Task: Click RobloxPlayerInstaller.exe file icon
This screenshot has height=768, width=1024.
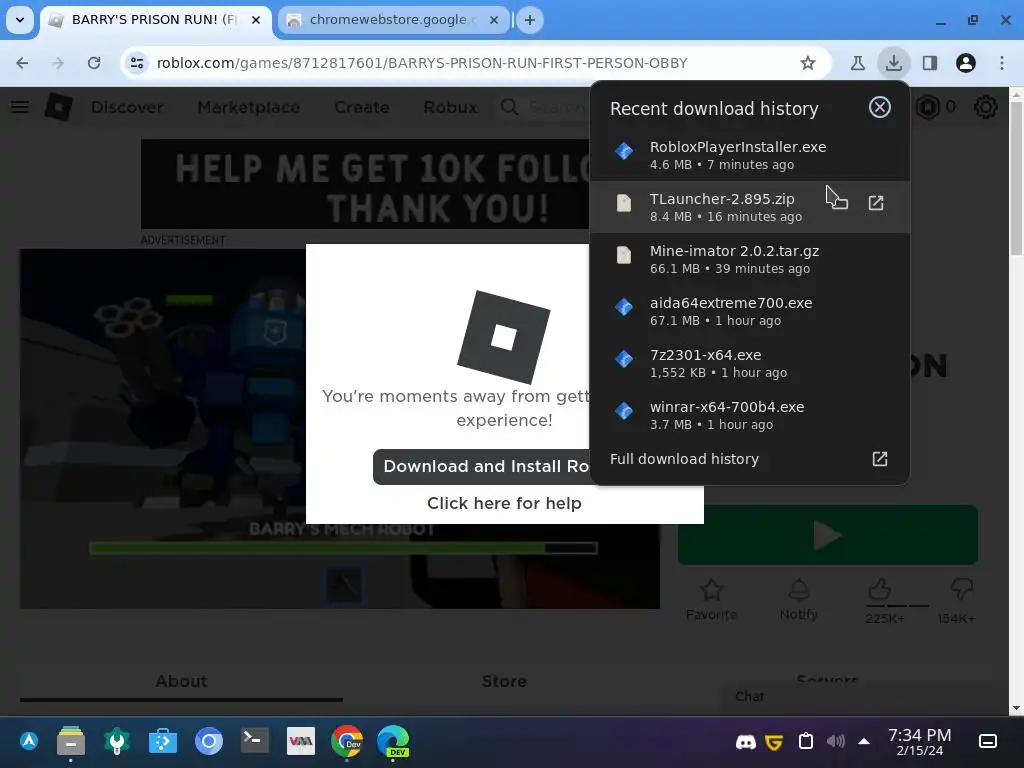Action: tap(624, 151)
